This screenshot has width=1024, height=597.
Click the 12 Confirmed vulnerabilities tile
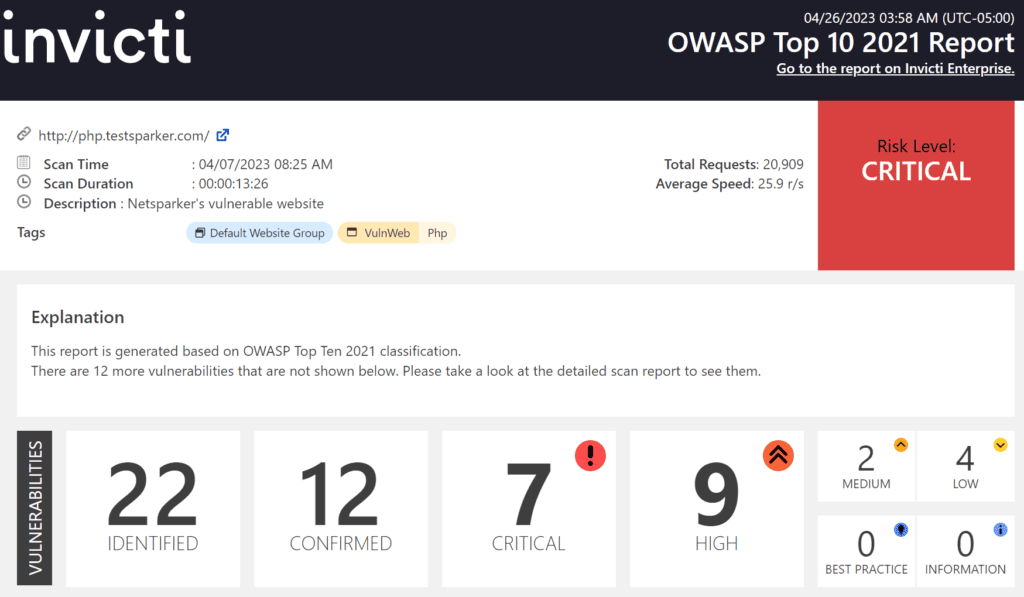tap(341, 509)
